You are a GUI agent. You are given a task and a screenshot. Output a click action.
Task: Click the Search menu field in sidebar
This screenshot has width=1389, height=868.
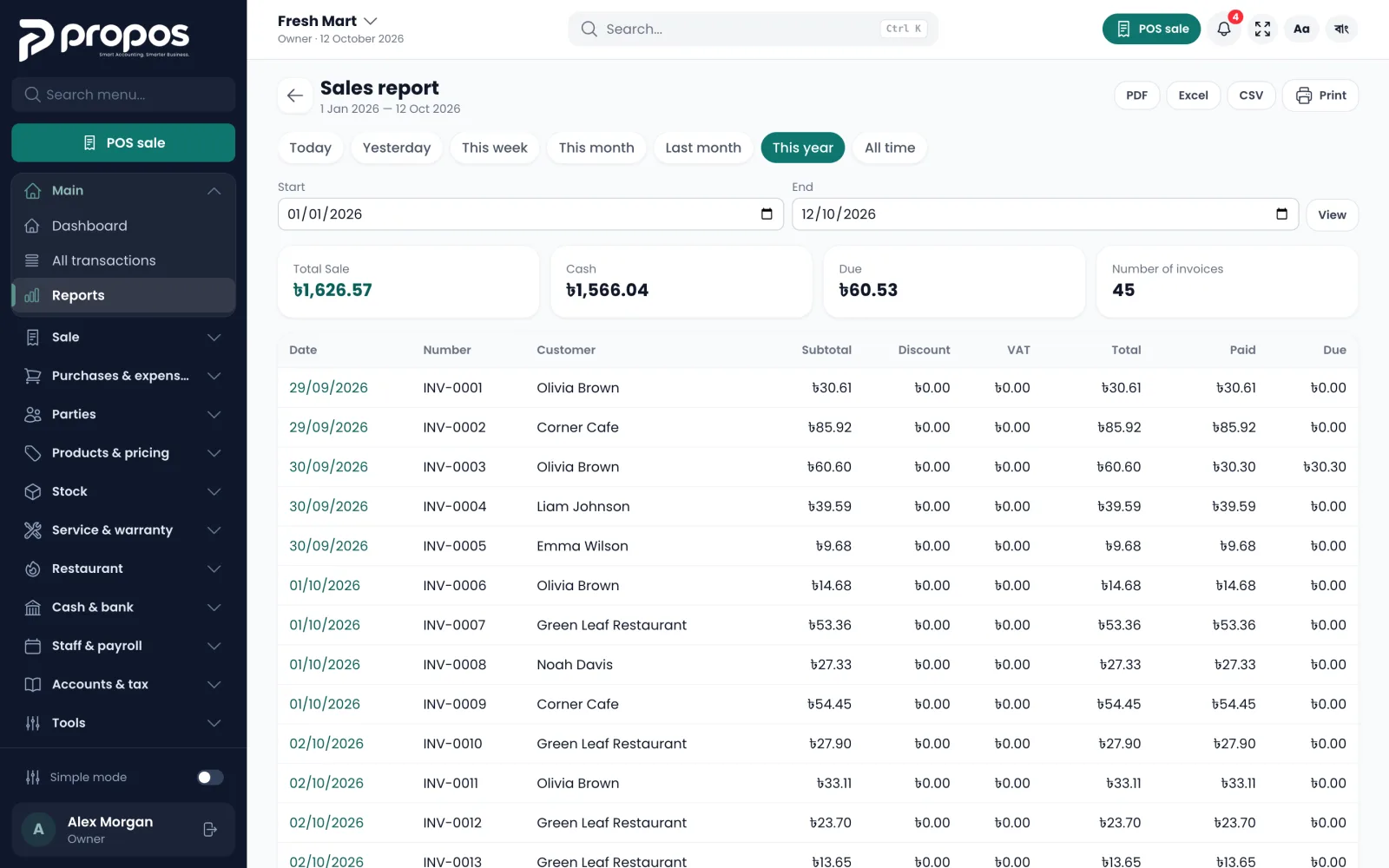click(123, 95)
